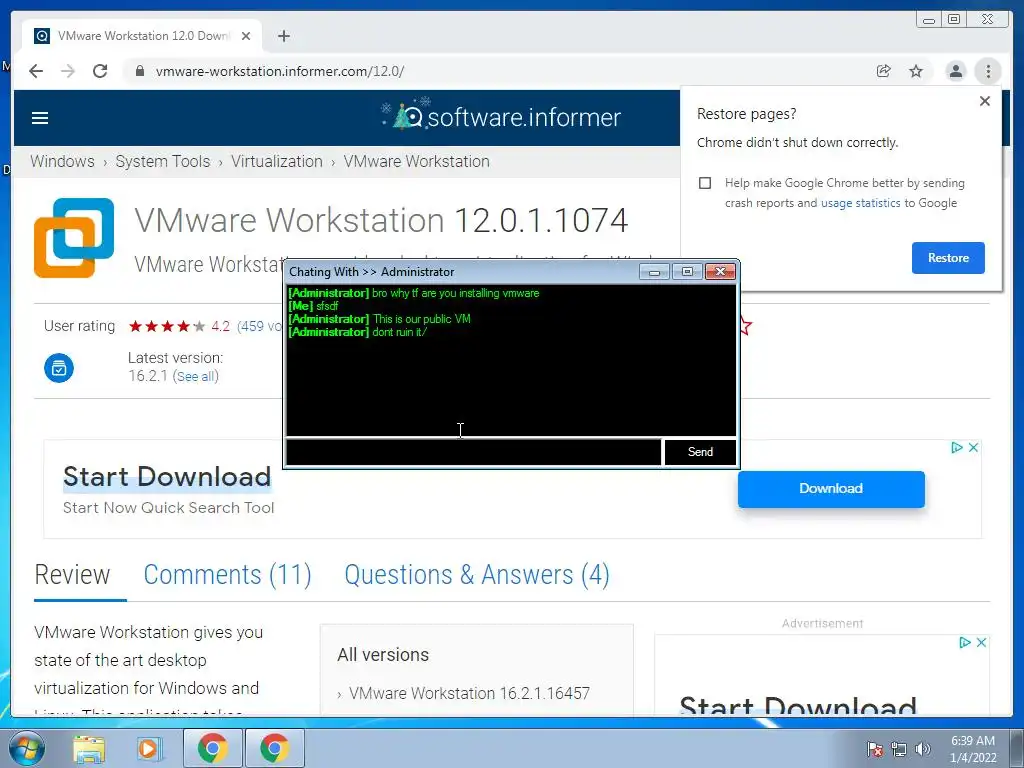Open the usage statistics link

pyautogui.click(x=860, y=203)
